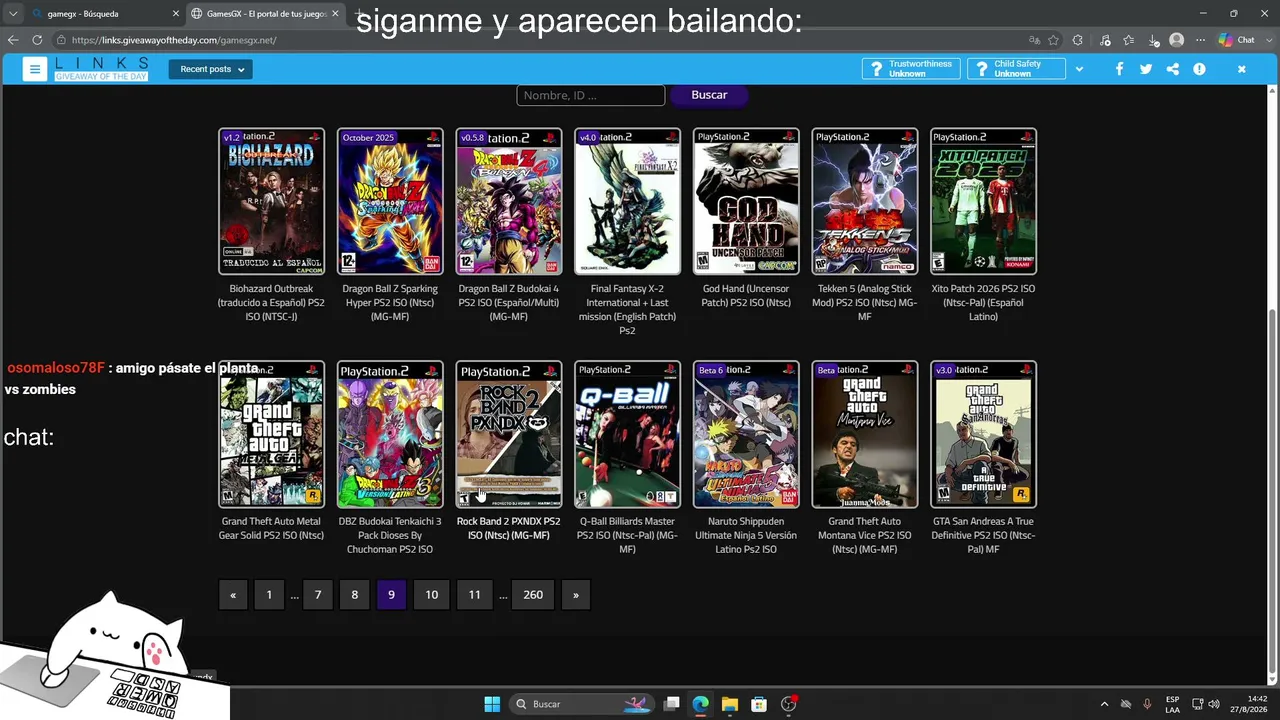Click the report exclamation icon

click(1199, 69)
